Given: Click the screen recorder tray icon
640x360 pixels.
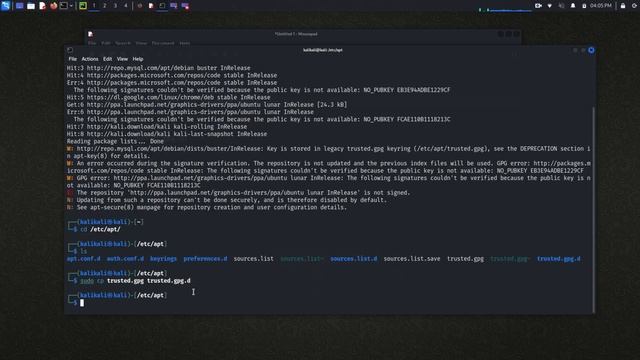Looking at the screenshot, I should coord(538,6).
